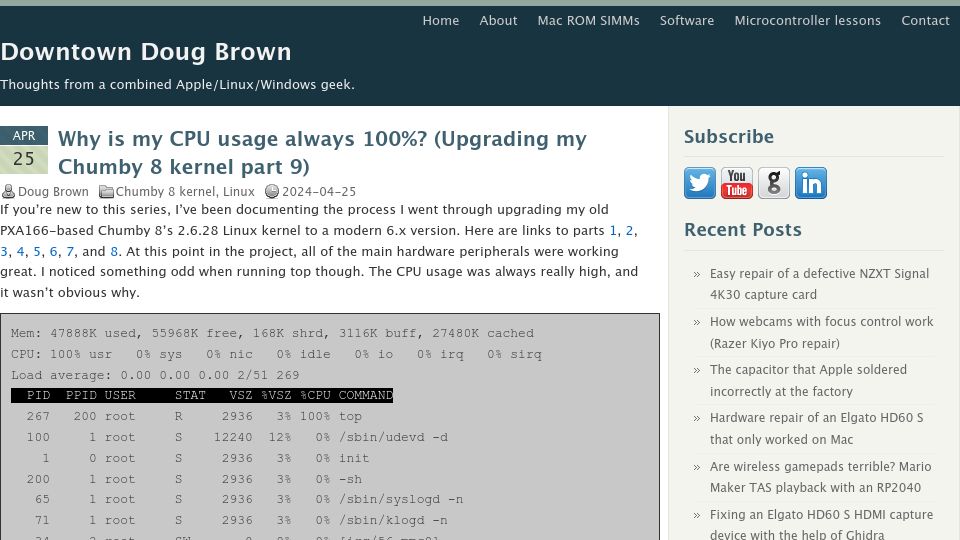
Task: Click the '/sbin/klogd -n' process row
Action: tap(241, 520)
